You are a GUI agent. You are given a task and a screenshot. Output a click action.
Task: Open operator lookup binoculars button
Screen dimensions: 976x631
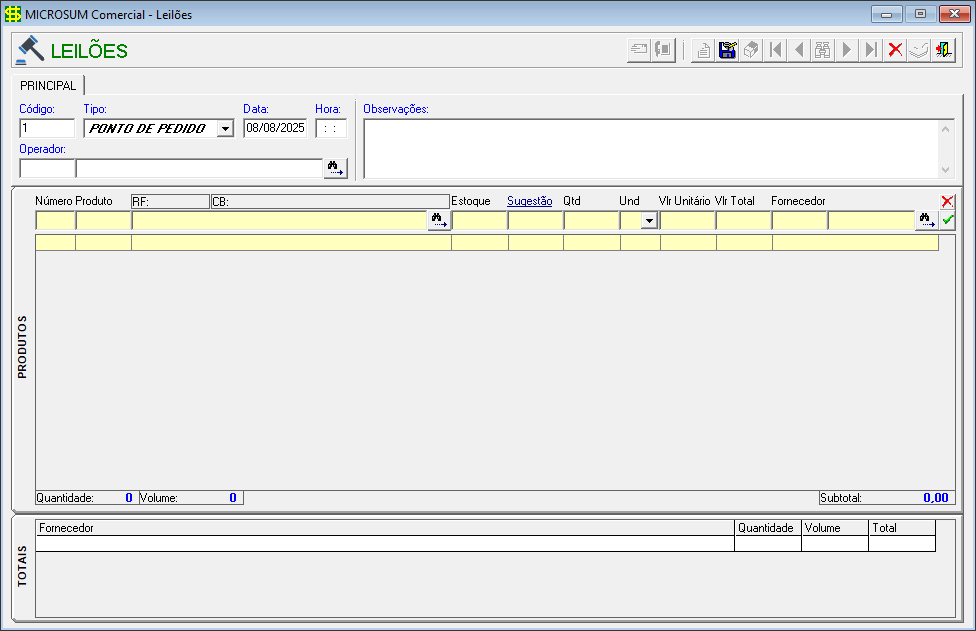tap(335, 168)
